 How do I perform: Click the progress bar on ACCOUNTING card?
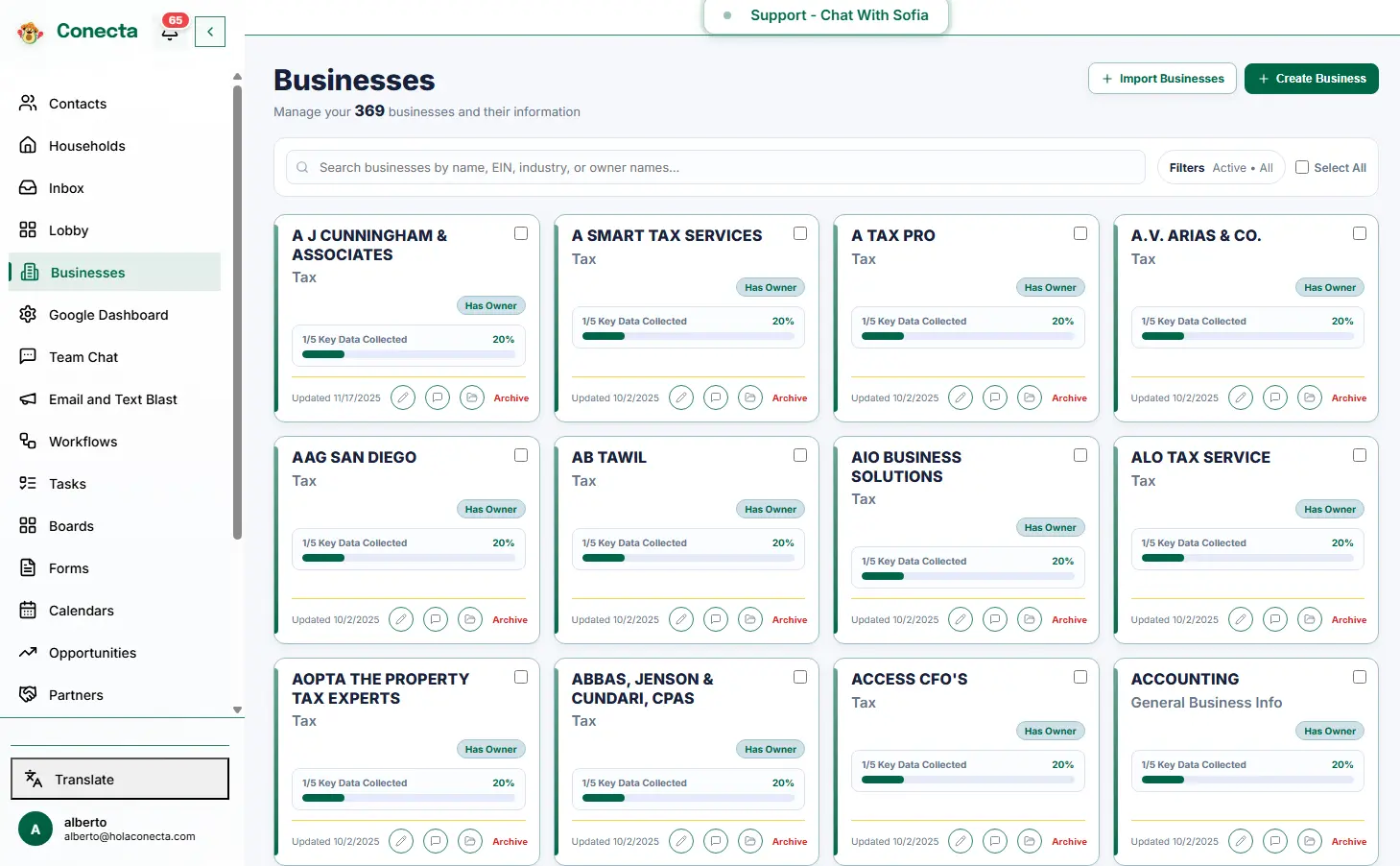[x=1246, y=780]
